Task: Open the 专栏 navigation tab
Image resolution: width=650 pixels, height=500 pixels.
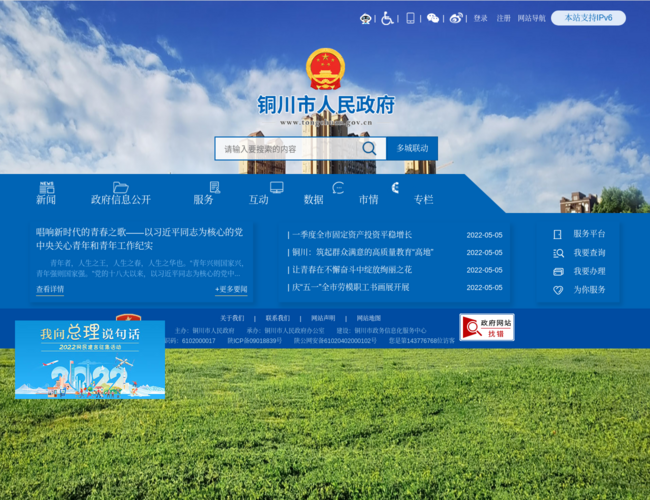Action: point(423,200)
